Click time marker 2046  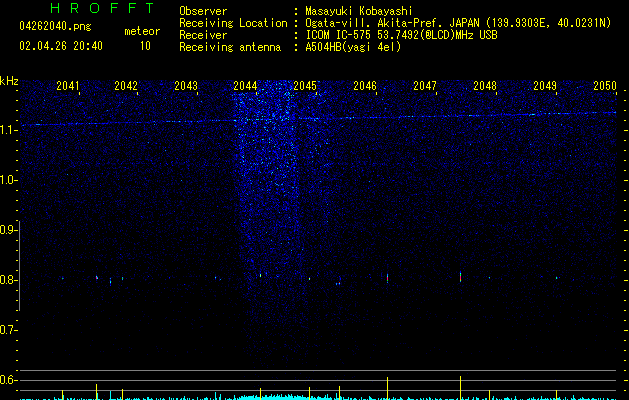click(365, 85)
